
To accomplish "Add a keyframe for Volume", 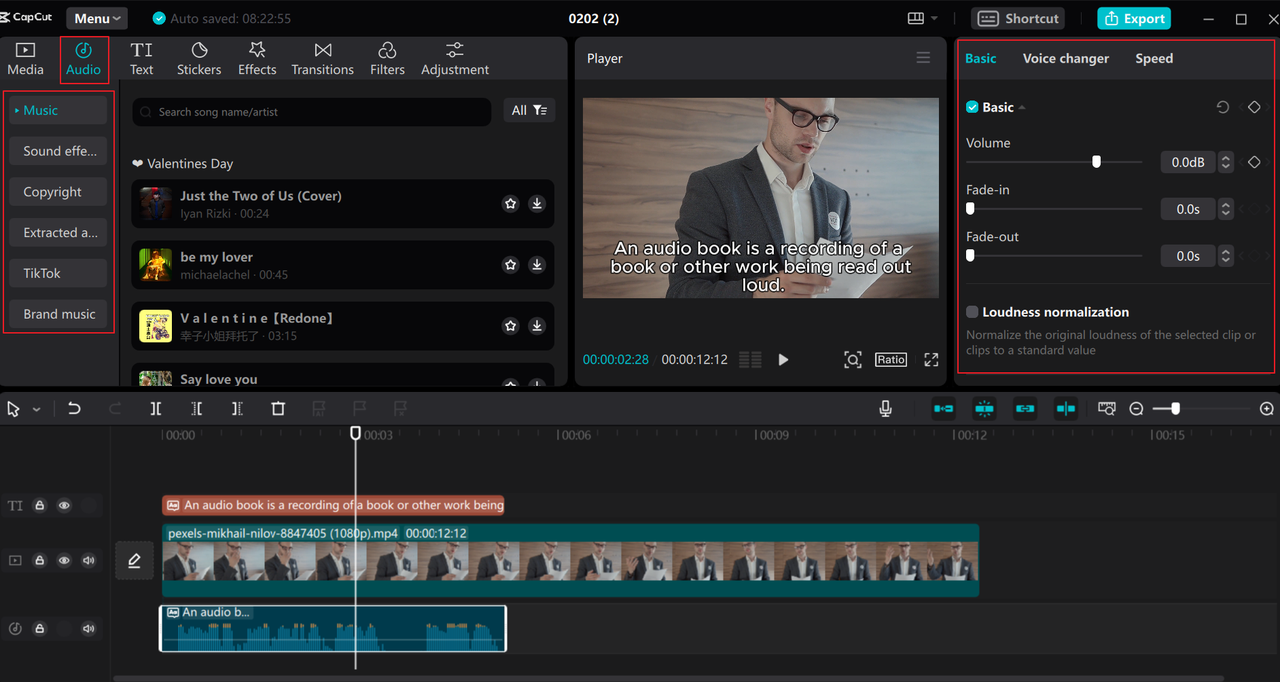I will (x=1254, y=162).
